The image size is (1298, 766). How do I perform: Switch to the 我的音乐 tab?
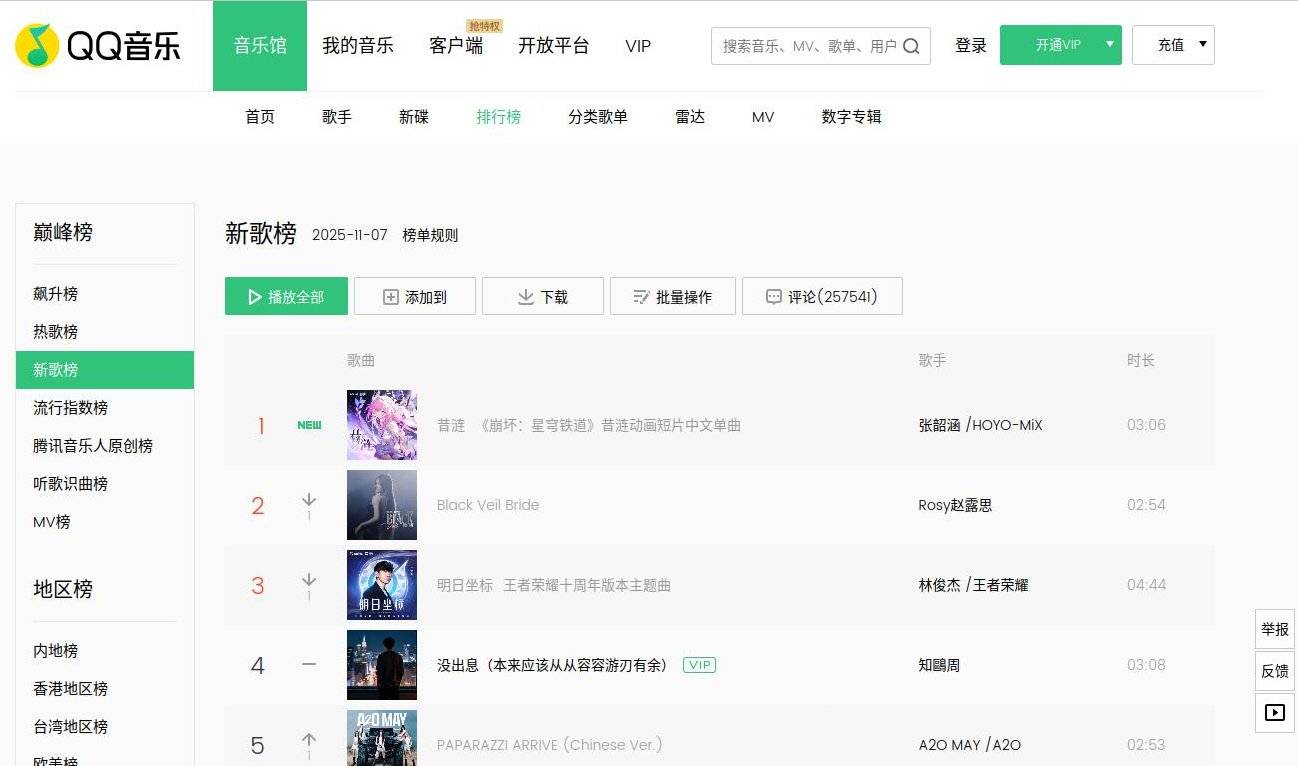358,46
